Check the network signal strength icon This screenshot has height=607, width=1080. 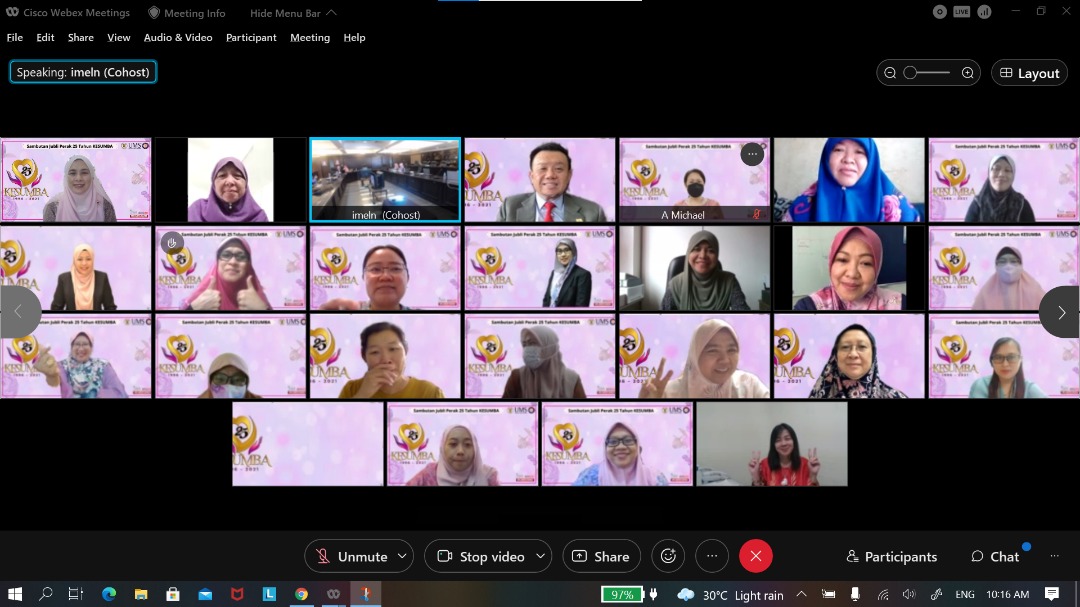coord(984,12)
